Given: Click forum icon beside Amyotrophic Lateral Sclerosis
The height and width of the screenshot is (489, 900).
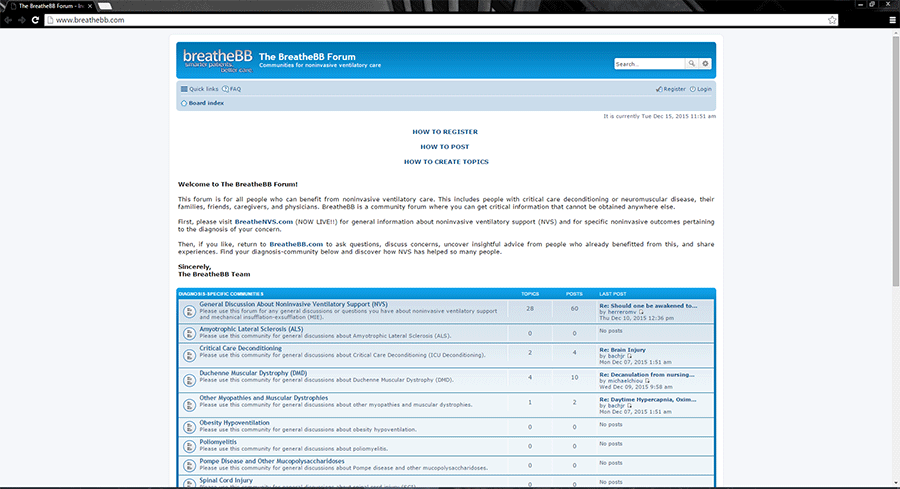Looking at the screenshot, I should [x=189, y=333].
